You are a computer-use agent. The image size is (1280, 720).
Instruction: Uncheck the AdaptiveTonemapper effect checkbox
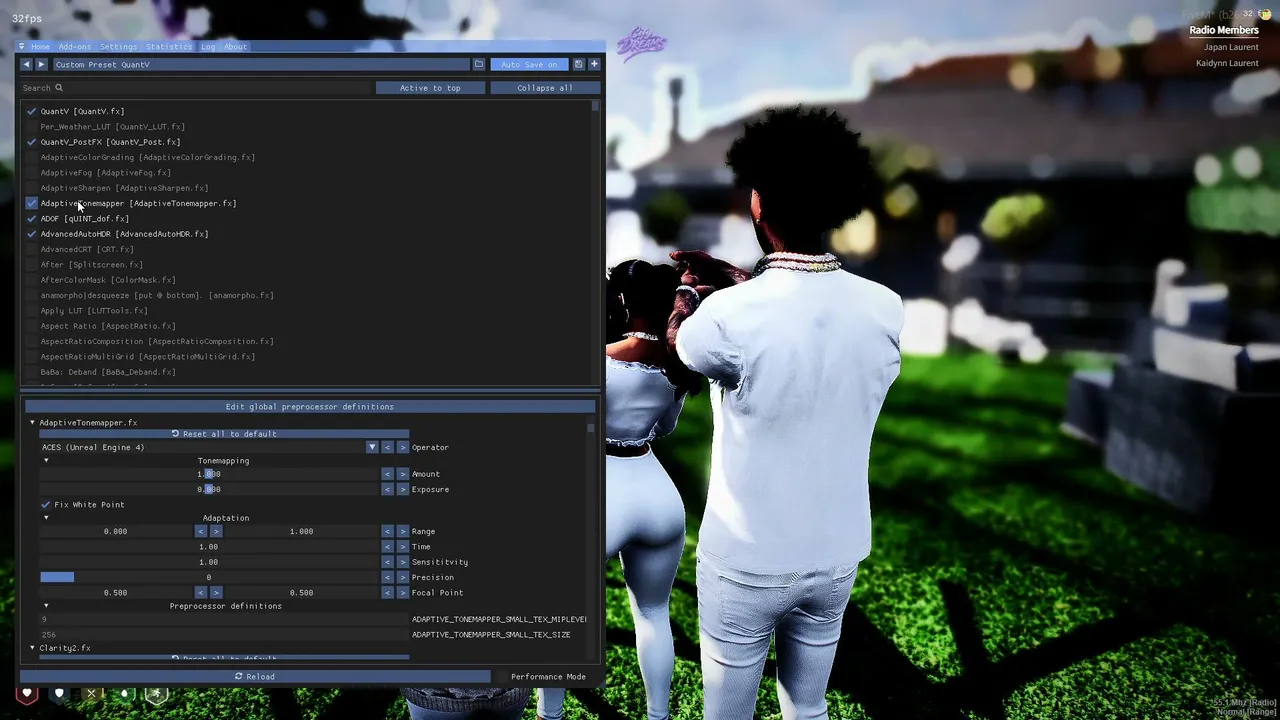pyautogui.click(x=32, y=203)
